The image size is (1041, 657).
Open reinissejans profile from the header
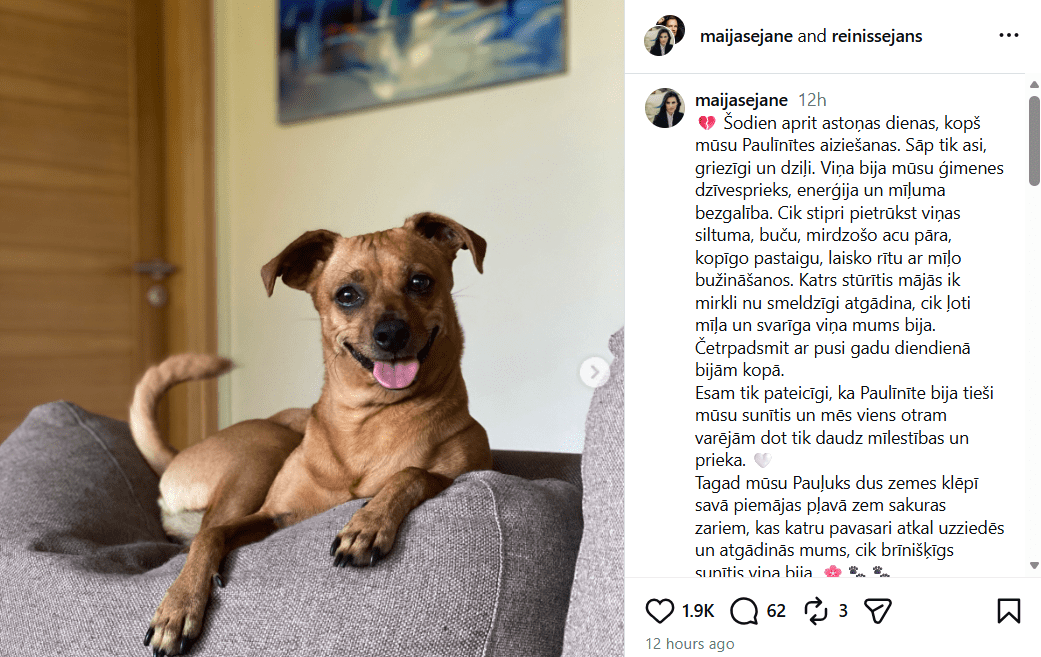tap(876, 36)
